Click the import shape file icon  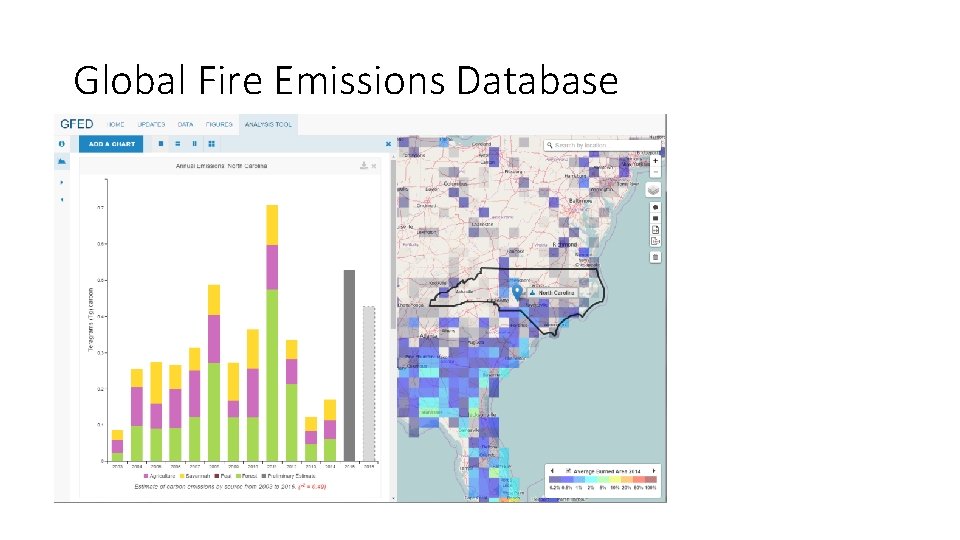tap(655, 230)
